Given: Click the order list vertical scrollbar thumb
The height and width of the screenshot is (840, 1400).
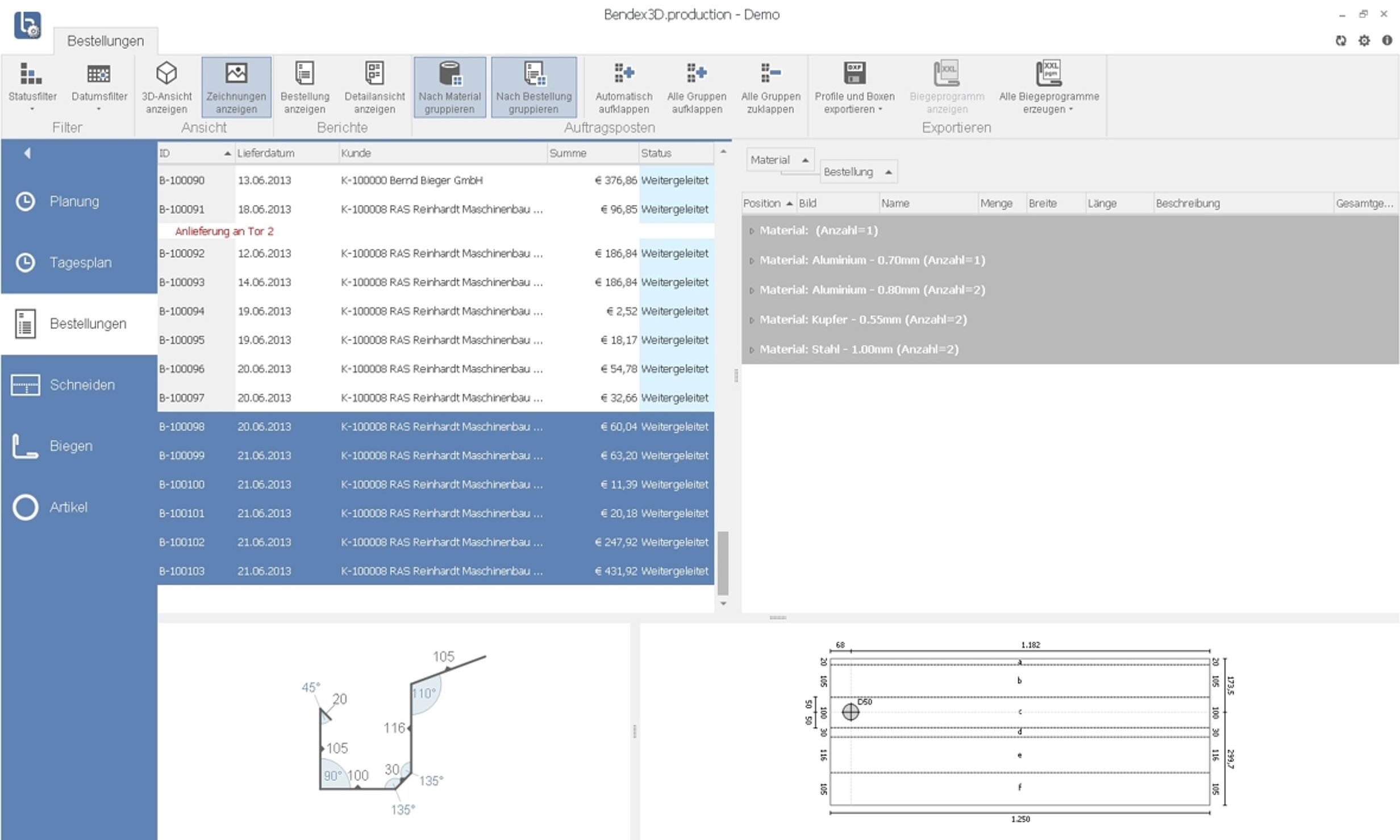Looking at the screenshot, I should click(723, 562).
